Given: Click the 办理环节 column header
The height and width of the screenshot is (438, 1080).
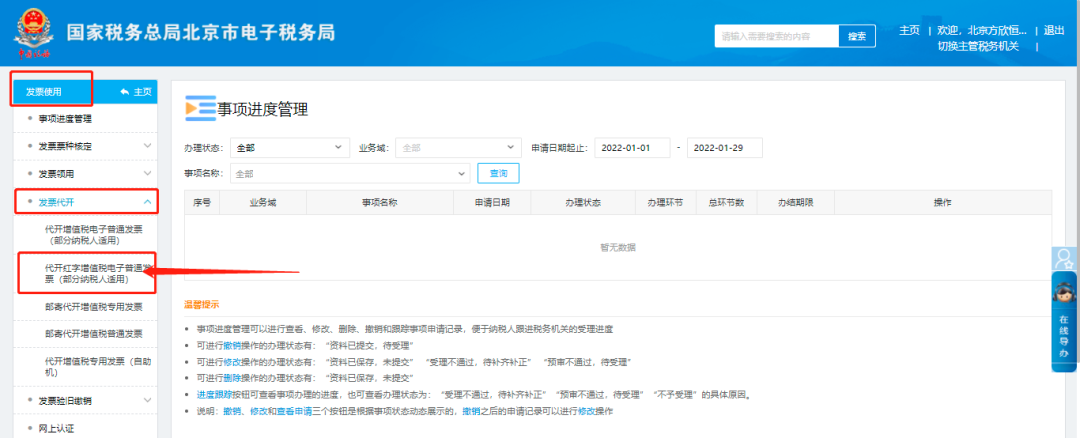Looking at the screenshot, I should tap(665, 202).
